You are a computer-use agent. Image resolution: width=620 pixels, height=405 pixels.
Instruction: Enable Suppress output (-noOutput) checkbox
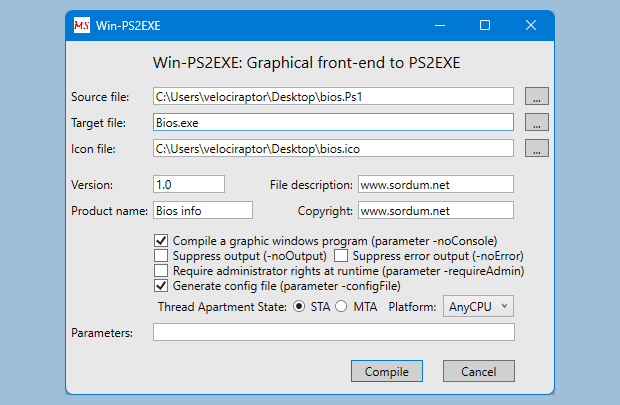click(161, 255)
